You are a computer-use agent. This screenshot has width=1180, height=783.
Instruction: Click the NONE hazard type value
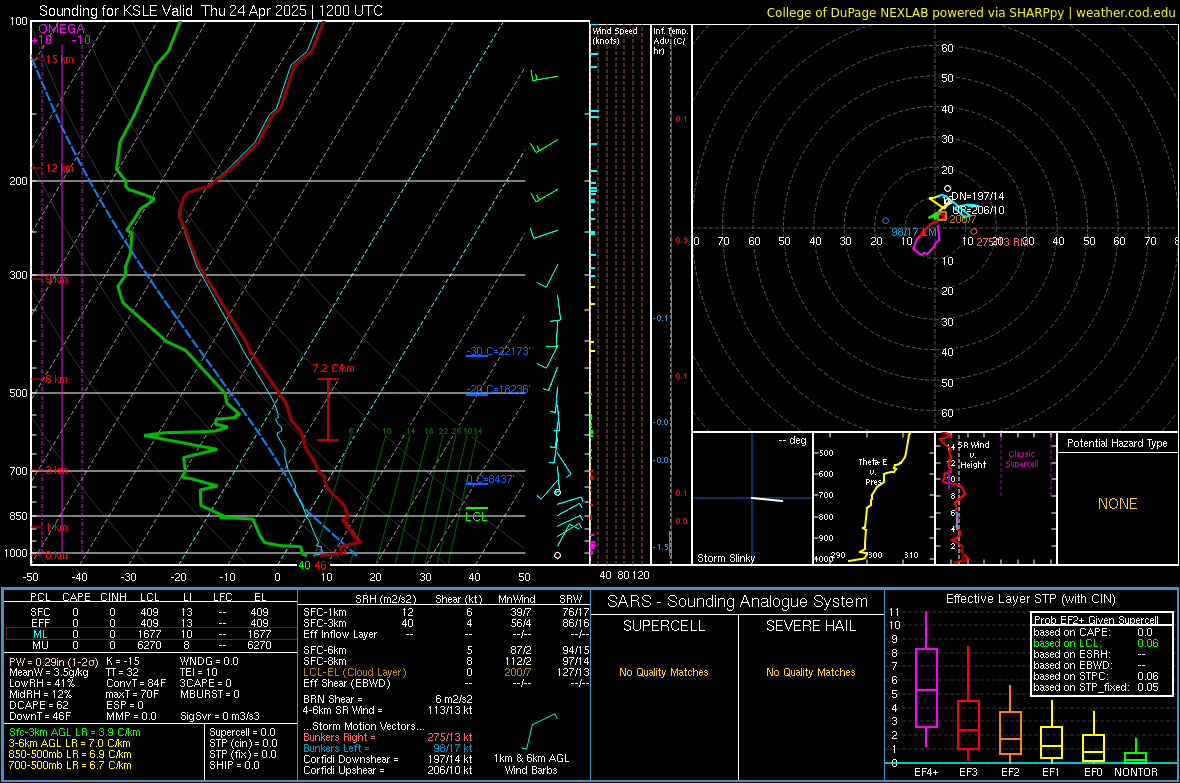(x=1118, y=504)
